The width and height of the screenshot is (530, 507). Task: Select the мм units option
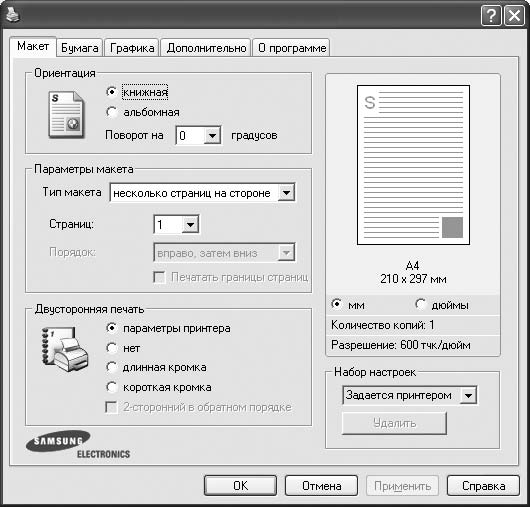tap(347, 305)
